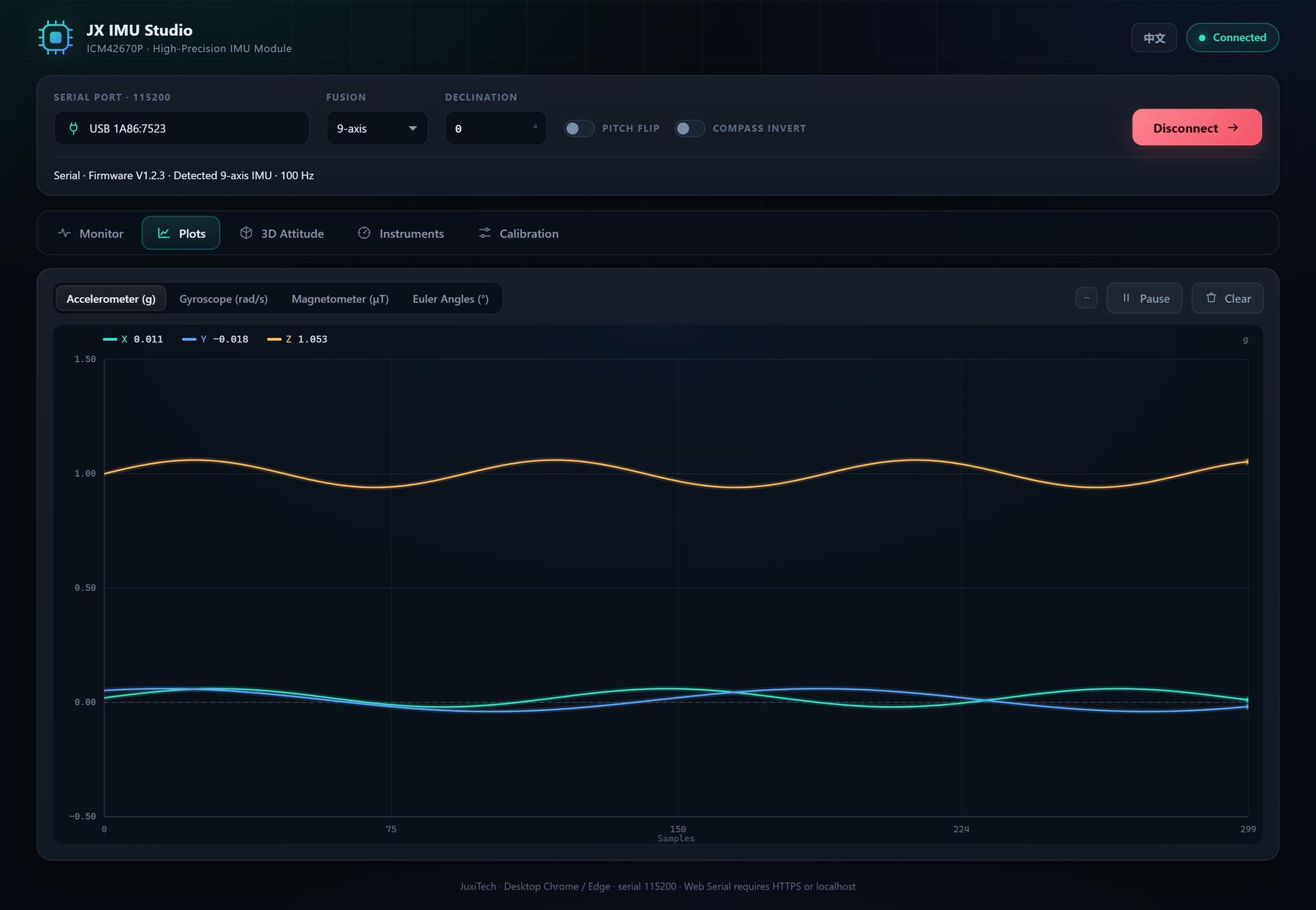
Task: Click the firmware V1.2.3 status line
Action: click(x=184, y=176)
